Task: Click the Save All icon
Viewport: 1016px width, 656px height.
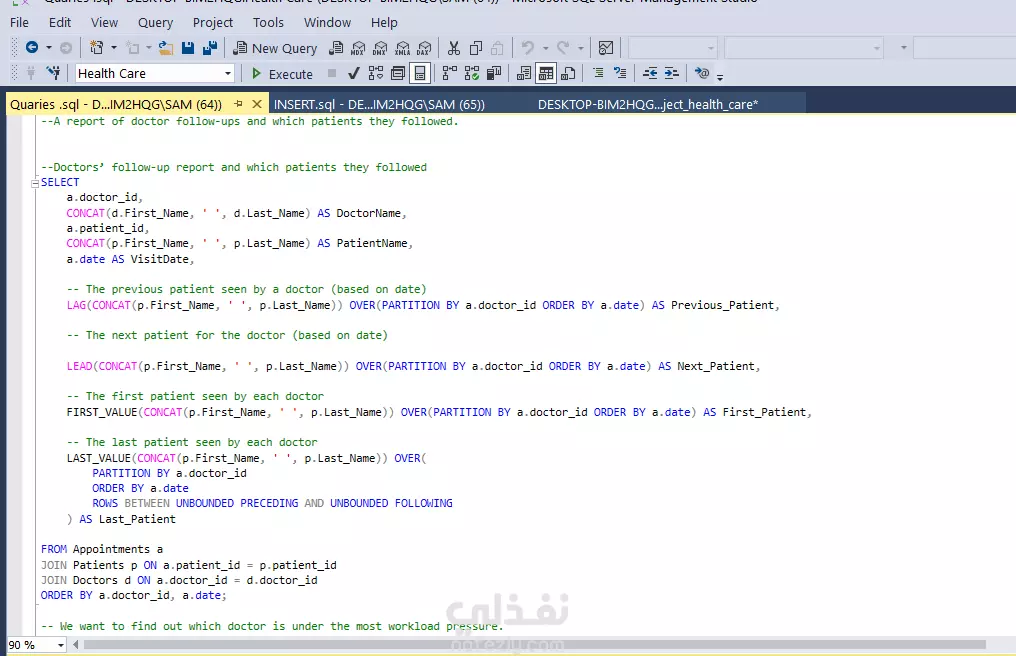Action: 210,48
